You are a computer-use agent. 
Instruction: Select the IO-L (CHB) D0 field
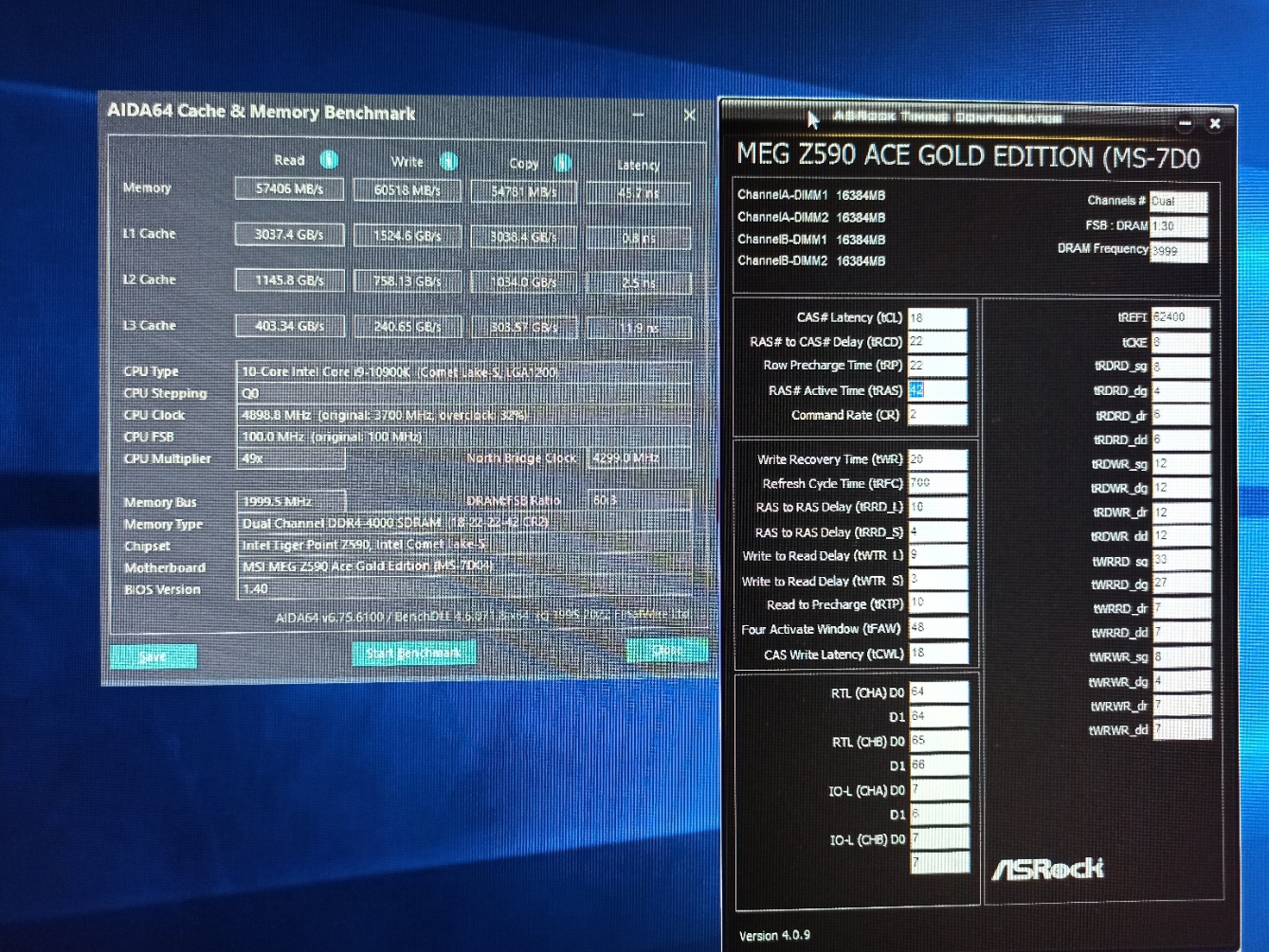[x=938, y=838]
